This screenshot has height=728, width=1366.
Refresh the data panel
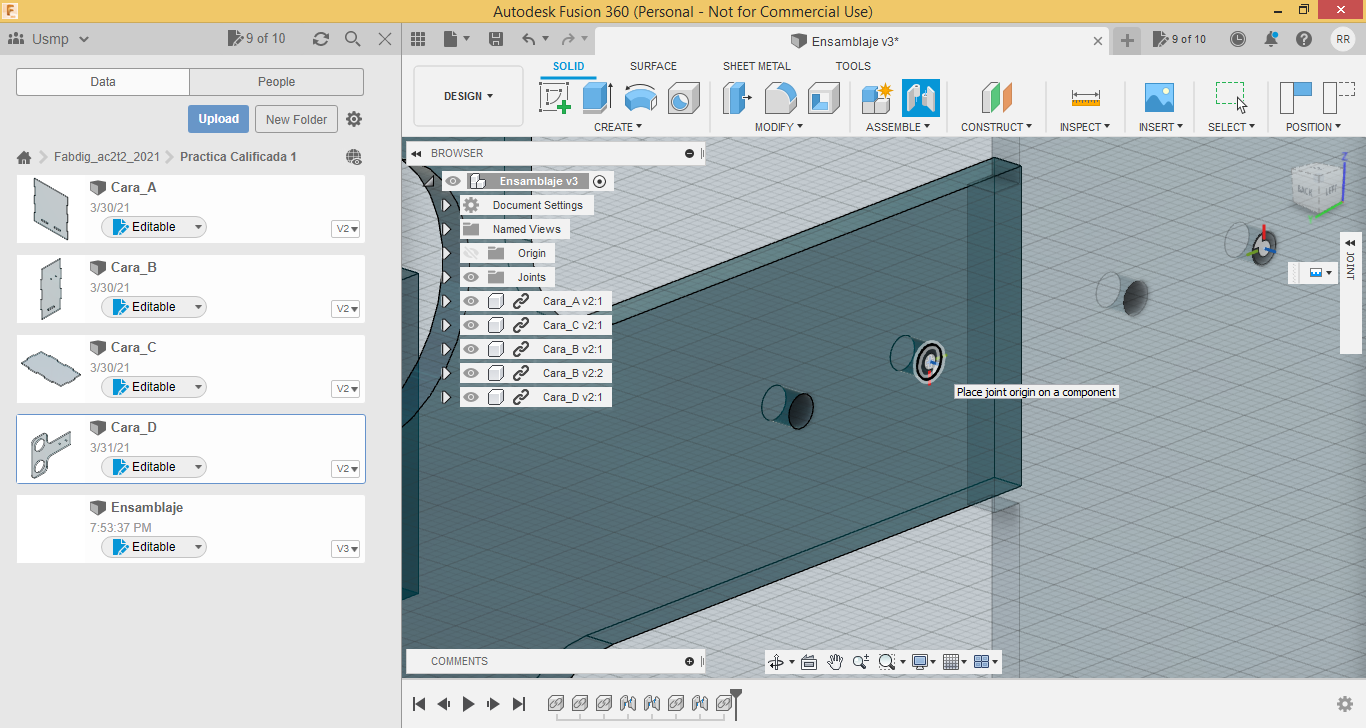pyautogui.click(x=321, y=39)
